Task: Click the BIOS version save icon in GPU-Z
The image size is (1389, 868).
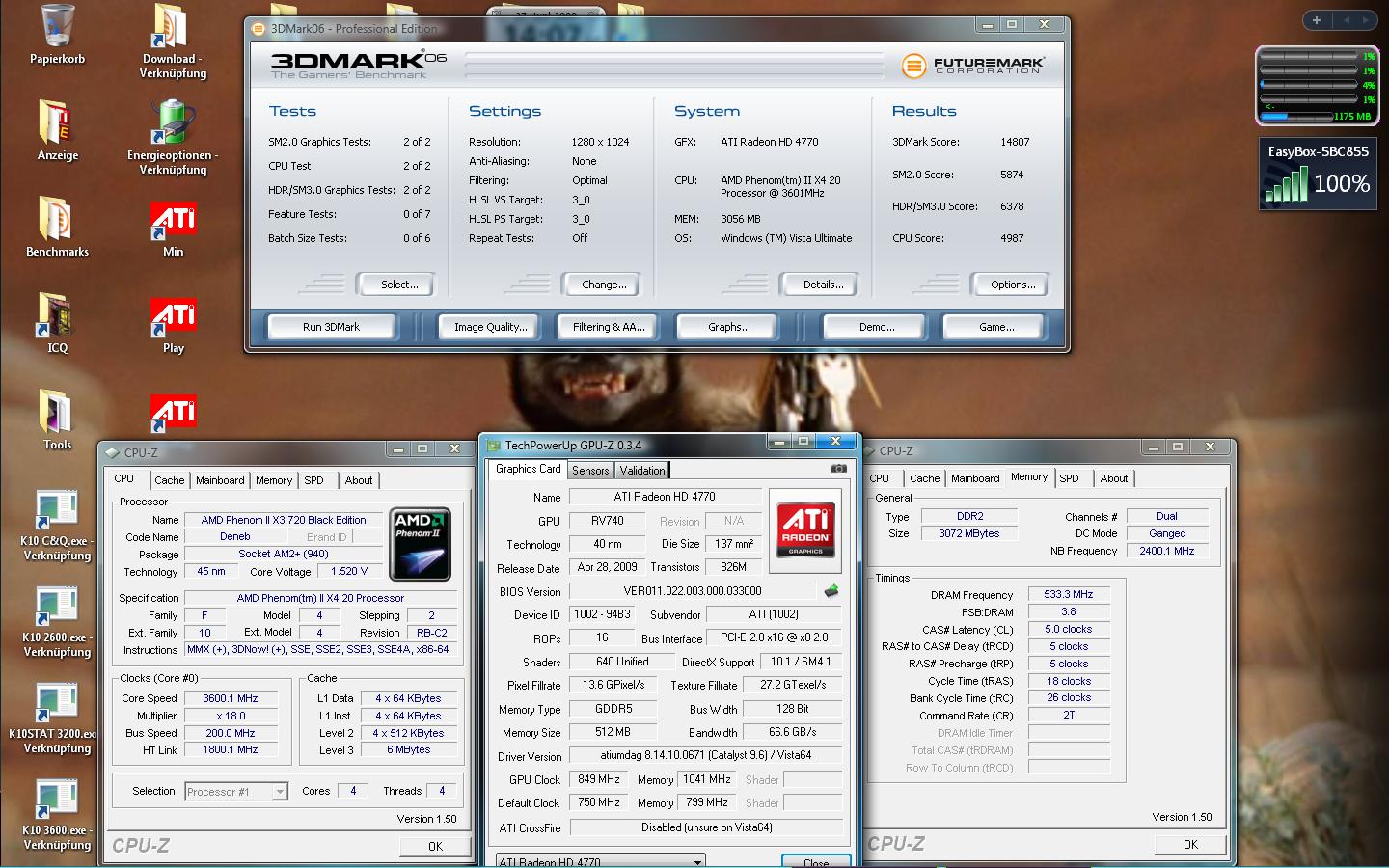Action: pyautogui.click(x=831, y=591)
